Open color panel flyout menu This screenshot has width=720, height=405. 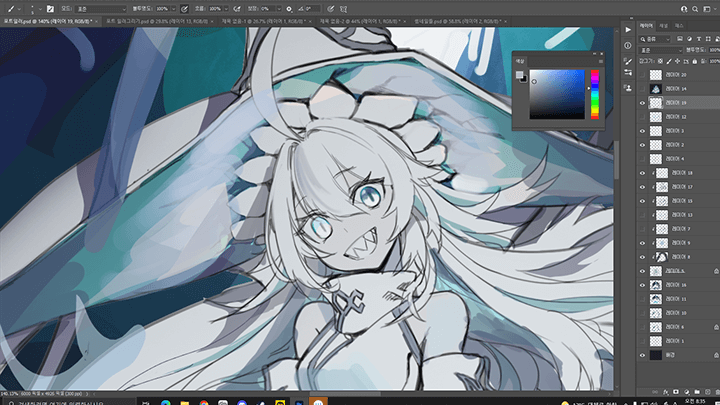coord(600,61)
